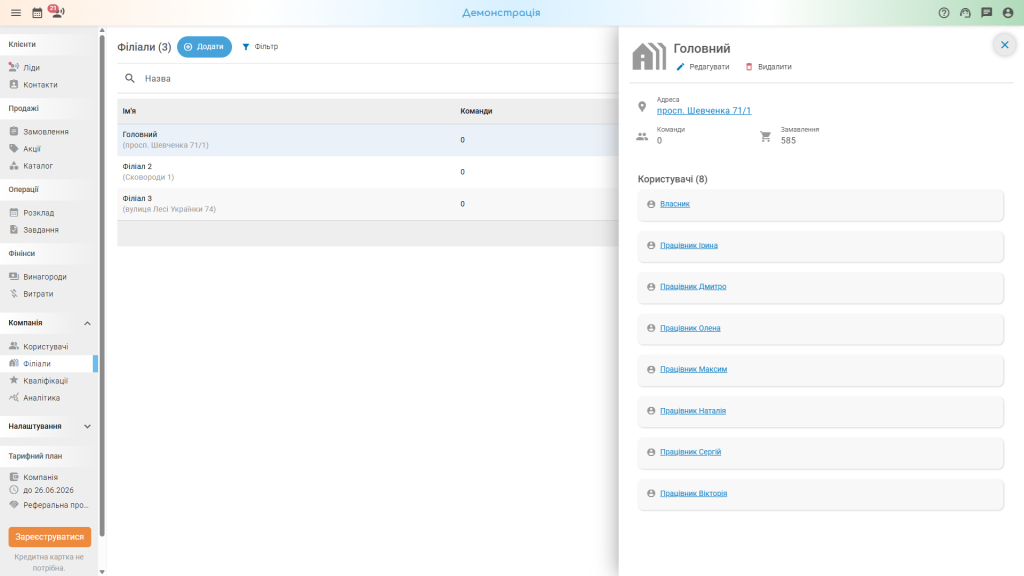Select Філіали in sidebar
The image size is (1024, 576).
pos(49,363)
